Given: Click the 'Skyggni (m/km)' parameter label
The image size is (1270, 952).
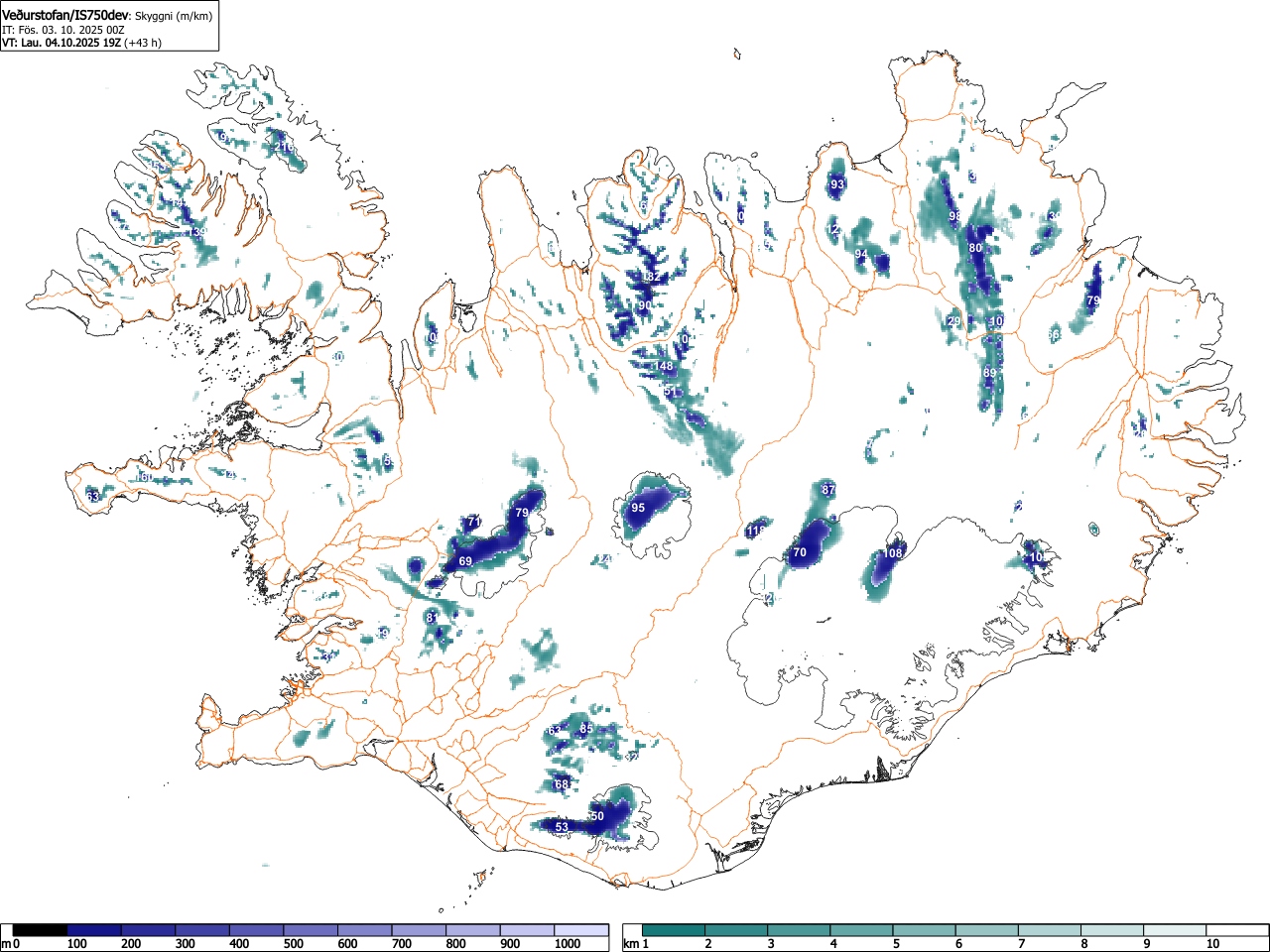Looking at the screenshot, I should [x=173, y=17].
